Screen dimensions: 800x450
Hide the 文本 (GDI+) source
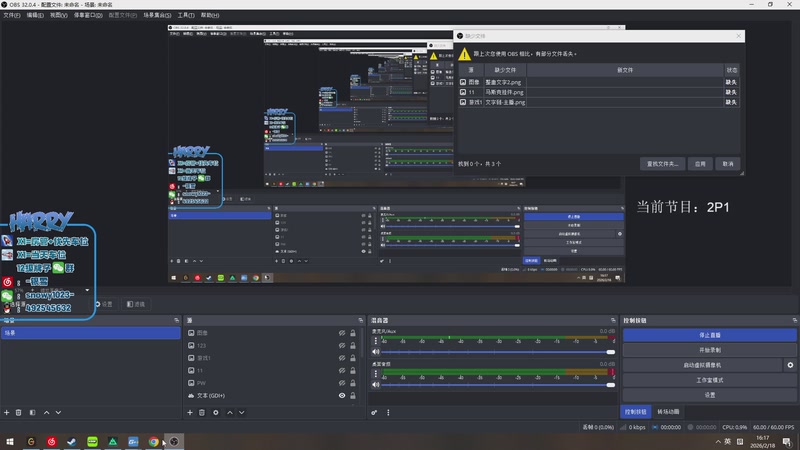coord(342,395)
